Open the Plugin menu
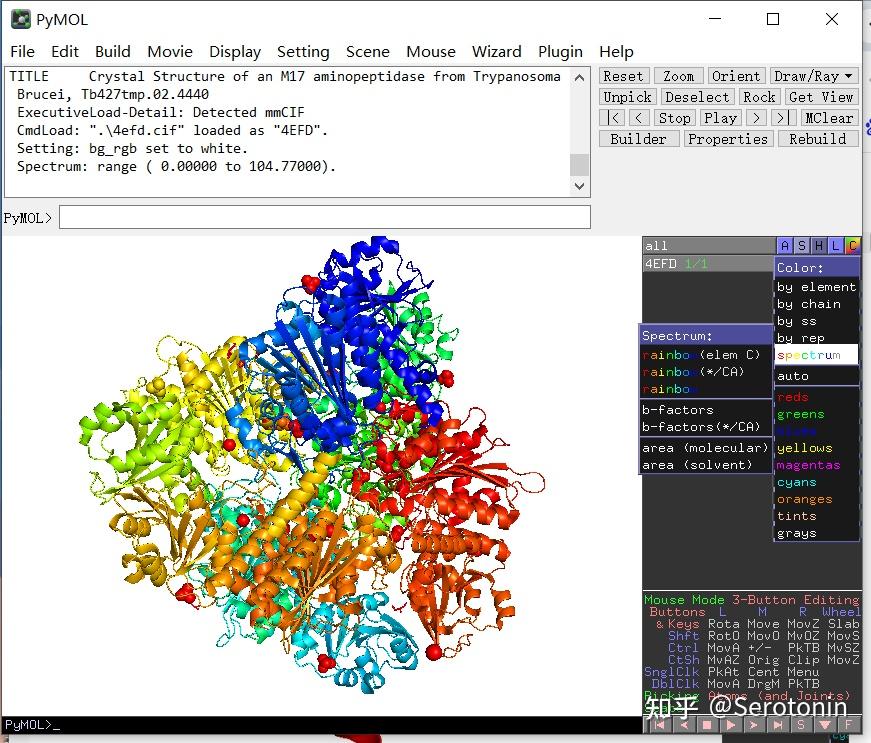This screenshot has height=743, width=871. 560,52
